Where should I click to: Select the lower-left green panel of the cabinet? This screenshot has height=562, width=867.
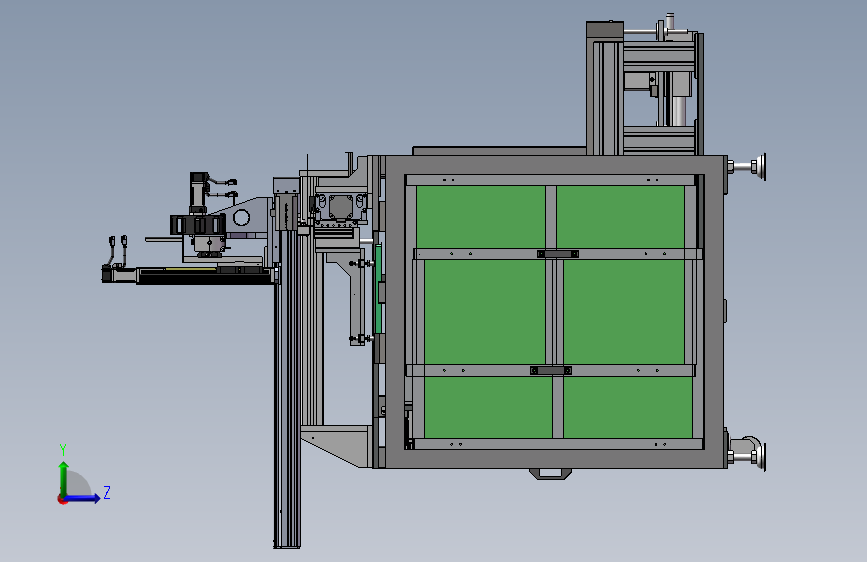tap(488, 407)
